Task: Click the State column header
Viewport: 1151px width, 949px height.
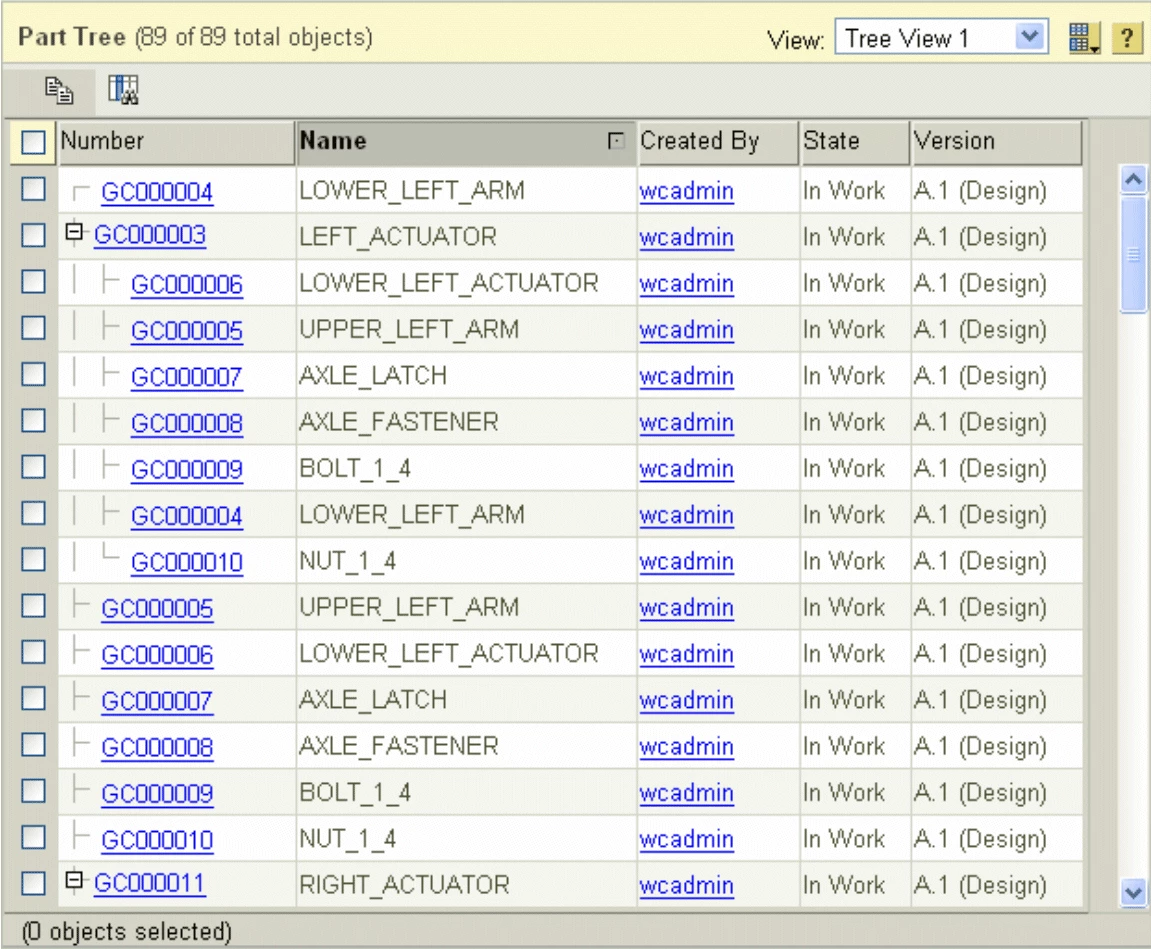Action: (854, 141)
